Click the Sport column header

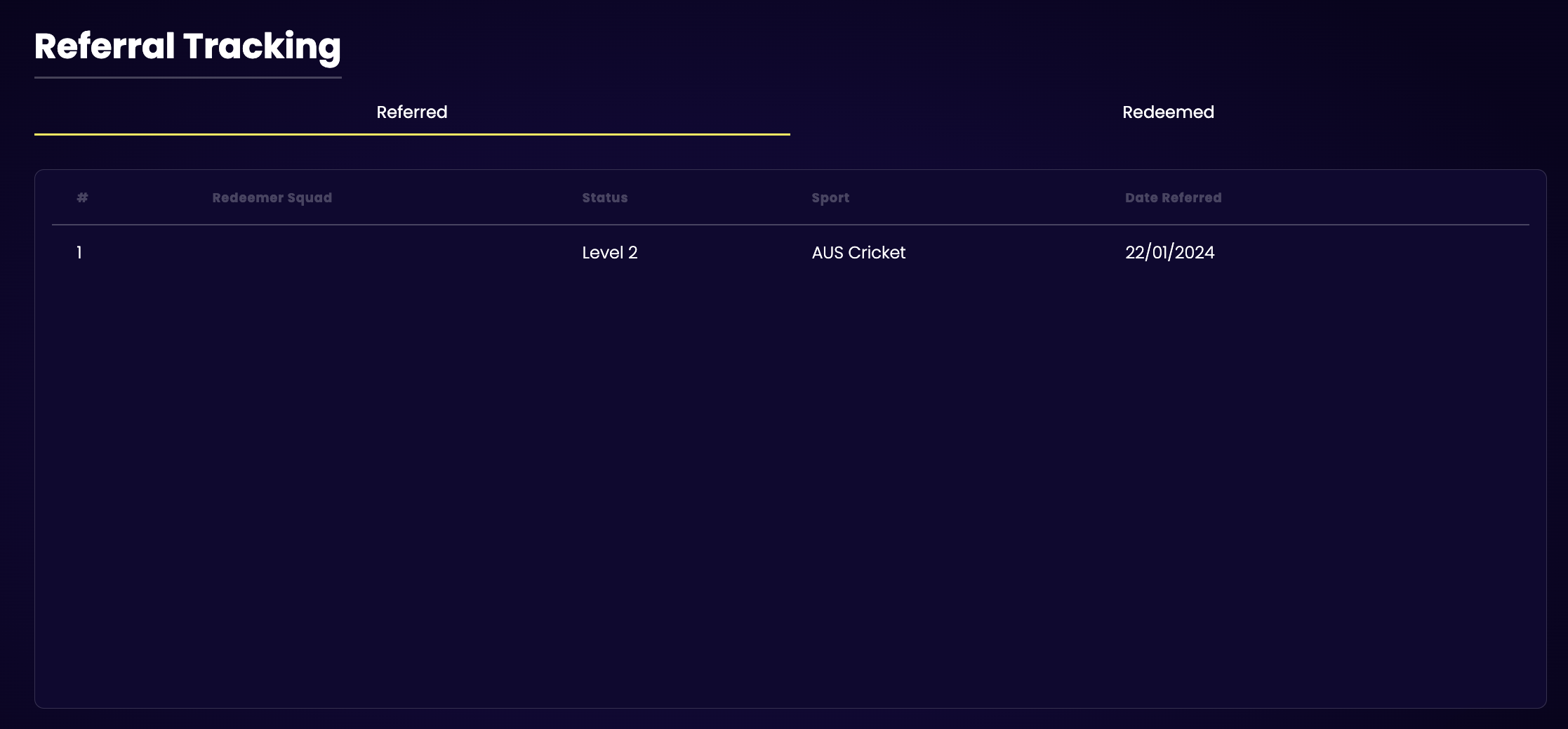[830, 198]
